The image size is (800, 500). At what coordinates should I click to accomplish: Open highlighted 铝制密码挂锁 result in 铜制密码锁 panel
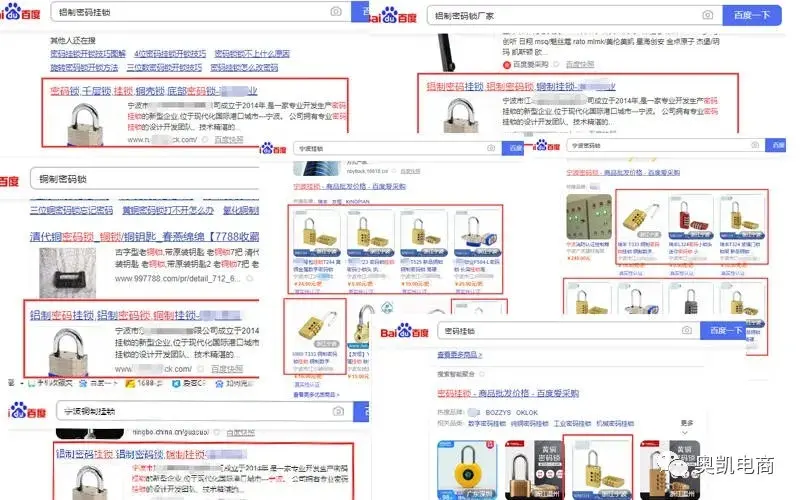[135, 315]
